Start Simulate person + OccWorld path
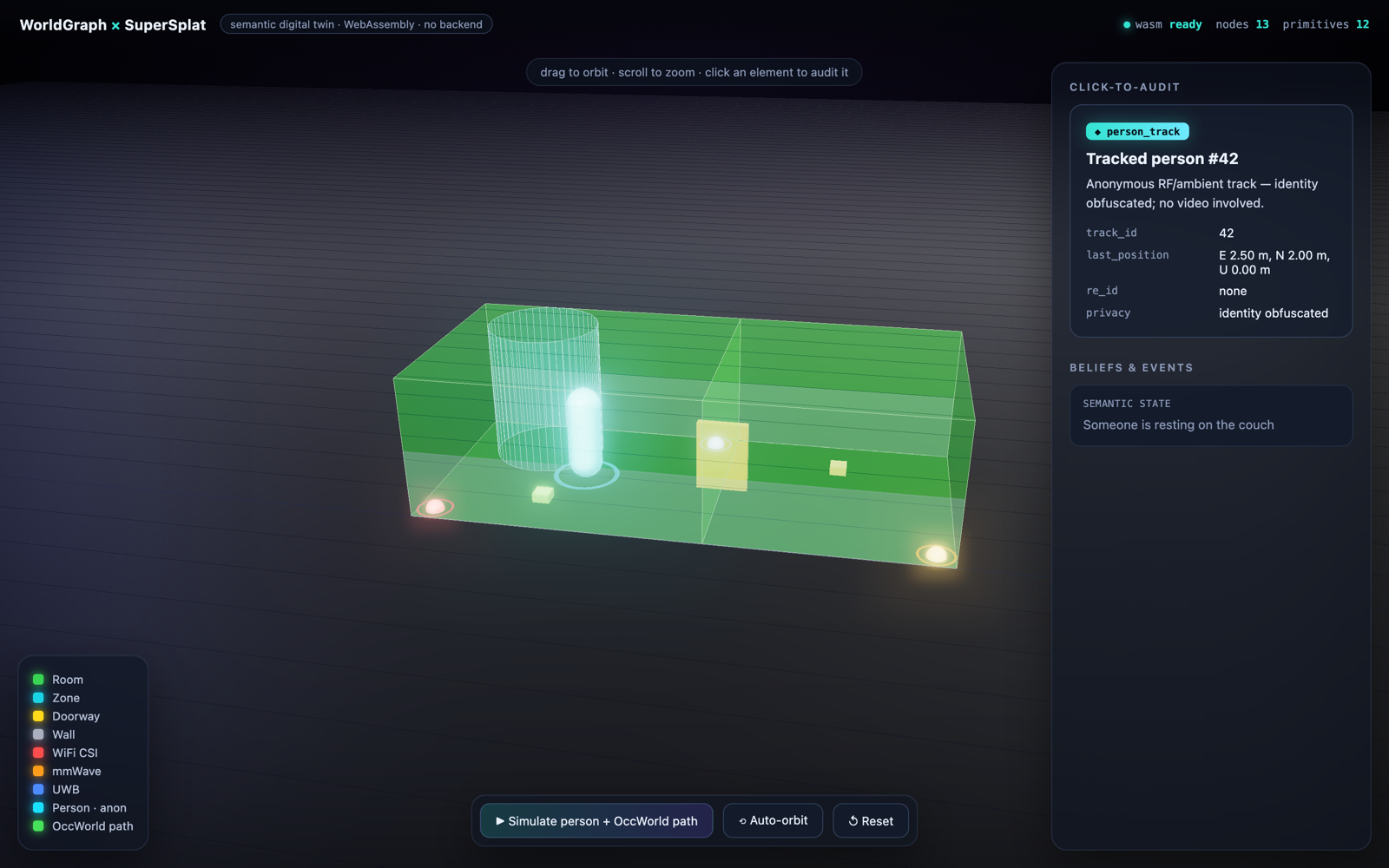Viewport: 1389px width, 868px height. click(596, 820)
